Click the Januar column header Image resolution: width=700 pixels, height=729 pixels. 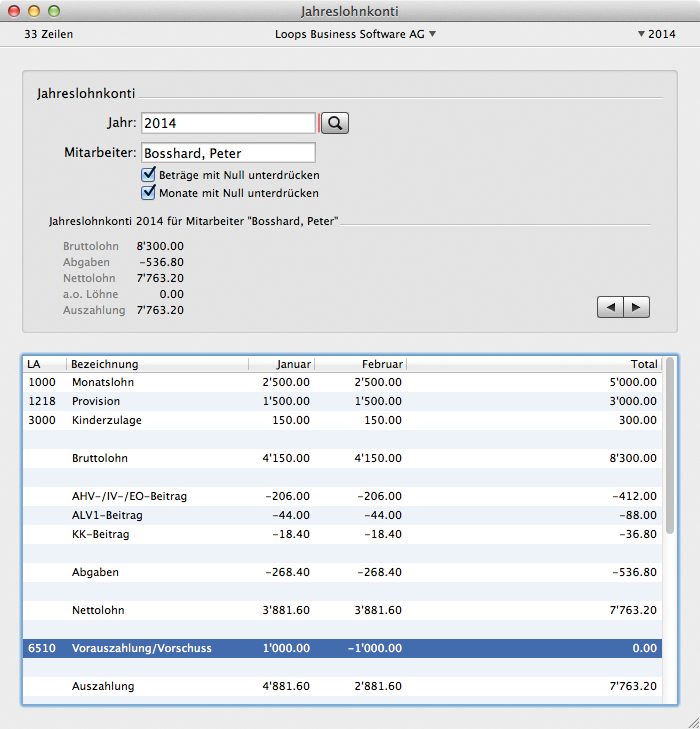tap(280, 364)
